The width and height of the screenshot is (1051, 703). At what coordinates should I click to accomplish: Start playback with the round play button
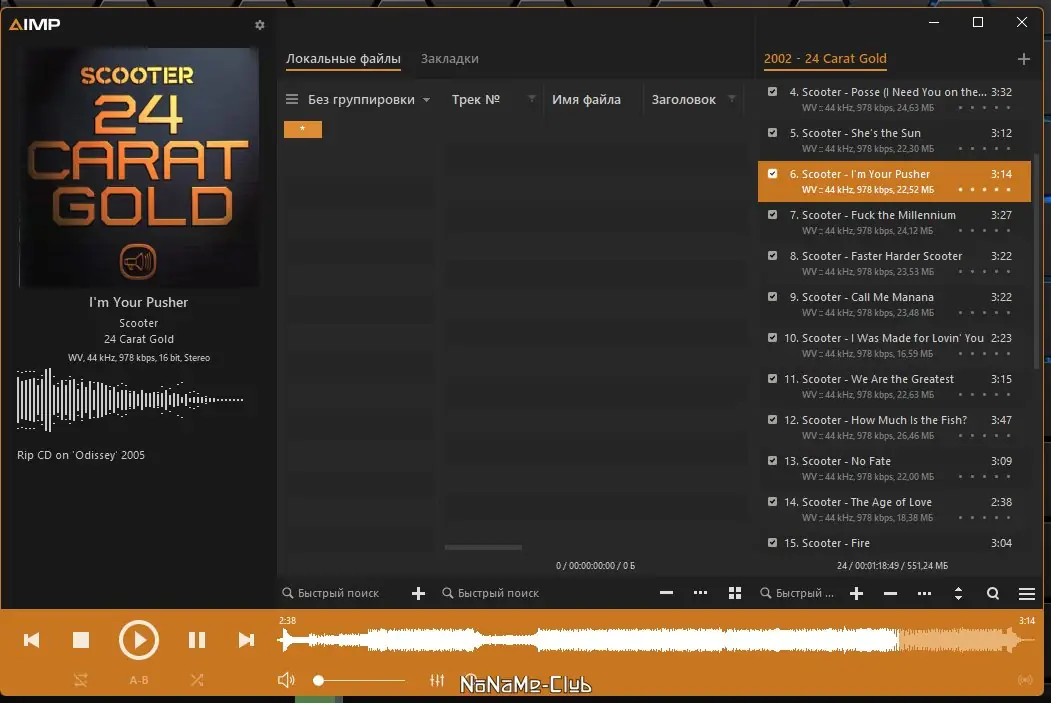139,640
